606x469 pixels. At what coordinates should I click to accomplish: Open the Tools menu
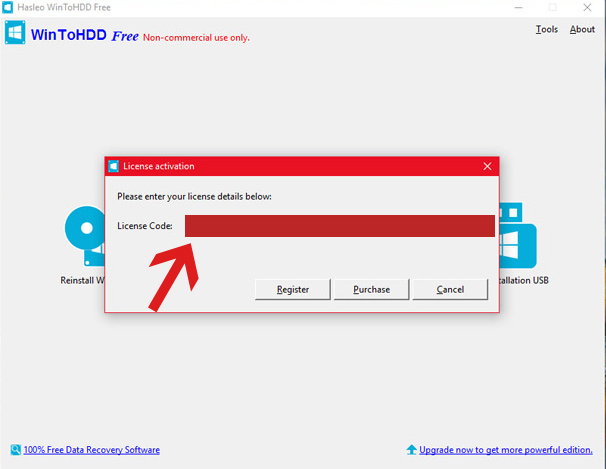point(546,29)
